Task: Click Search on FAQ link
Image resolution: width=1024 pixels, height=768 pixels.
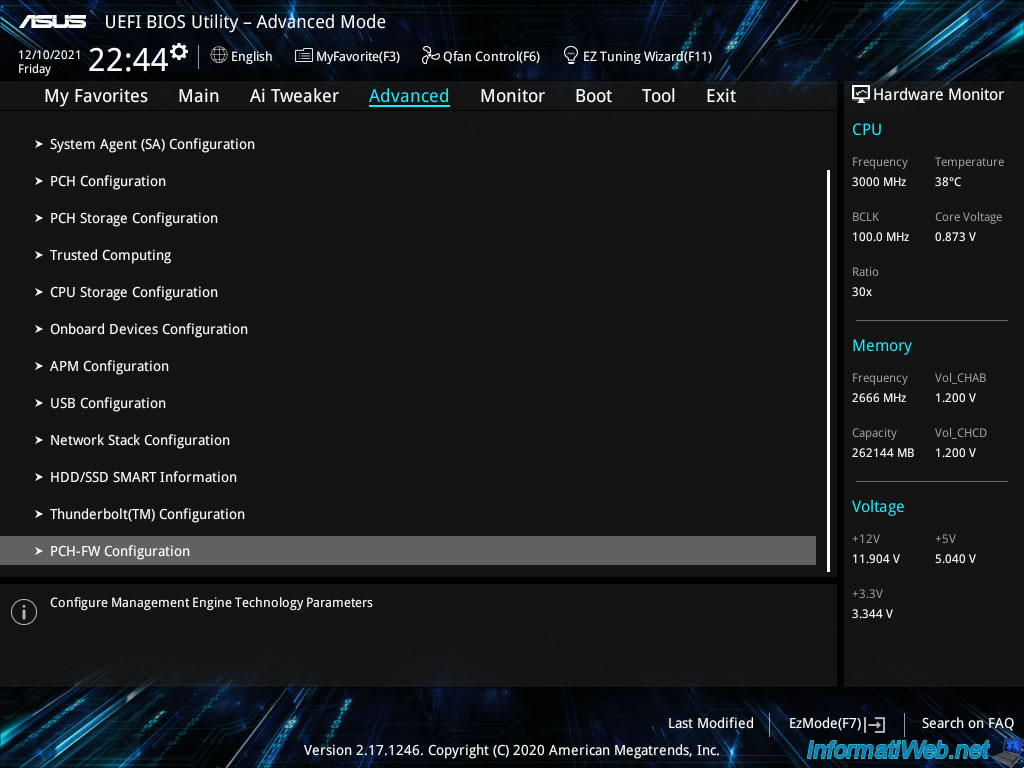Action: click(967, 723)
